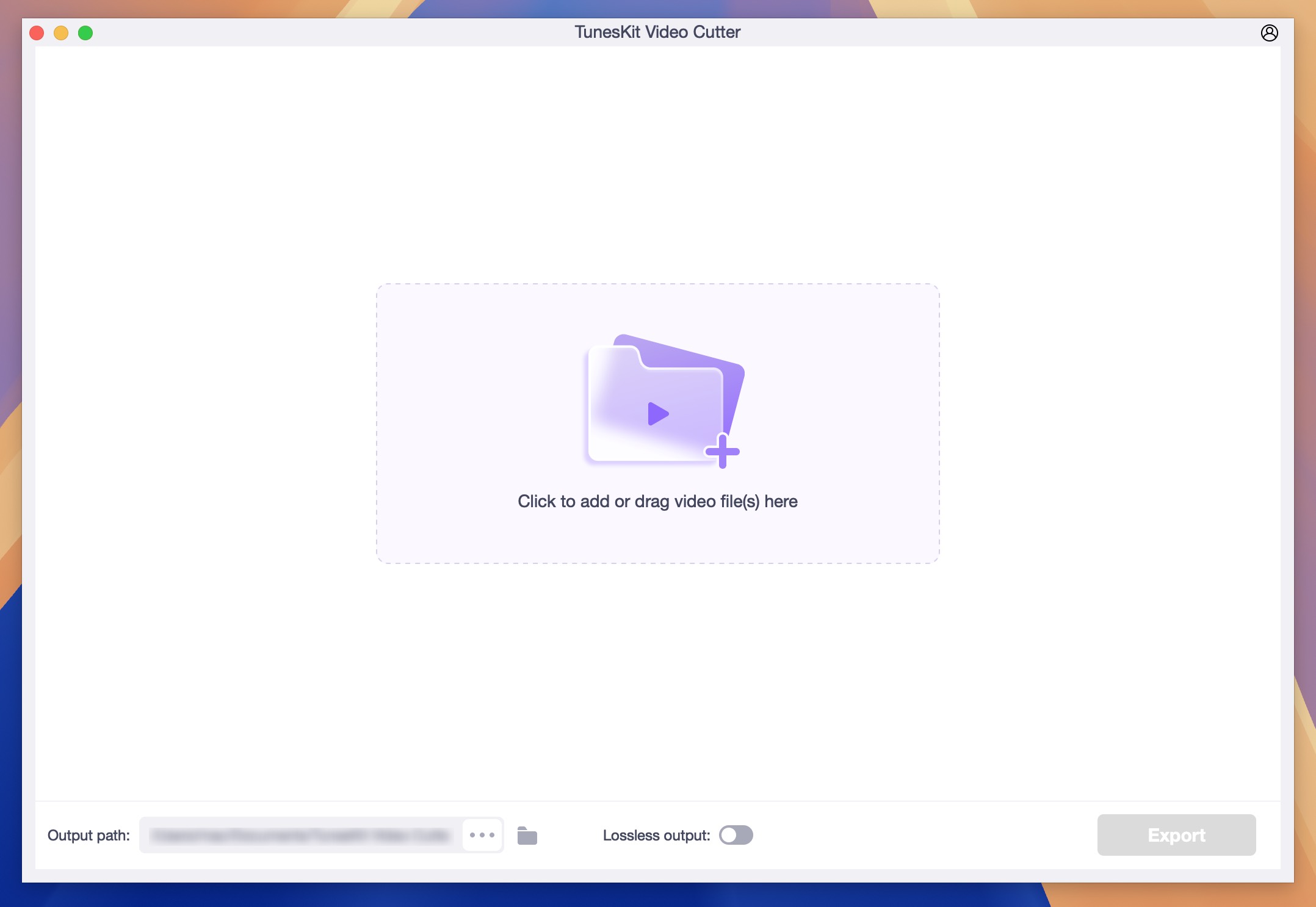The image size is (1316, 907).
Task: Toggle the Lossless output switch
Action: pyautogui.click(x=736, y=835)
